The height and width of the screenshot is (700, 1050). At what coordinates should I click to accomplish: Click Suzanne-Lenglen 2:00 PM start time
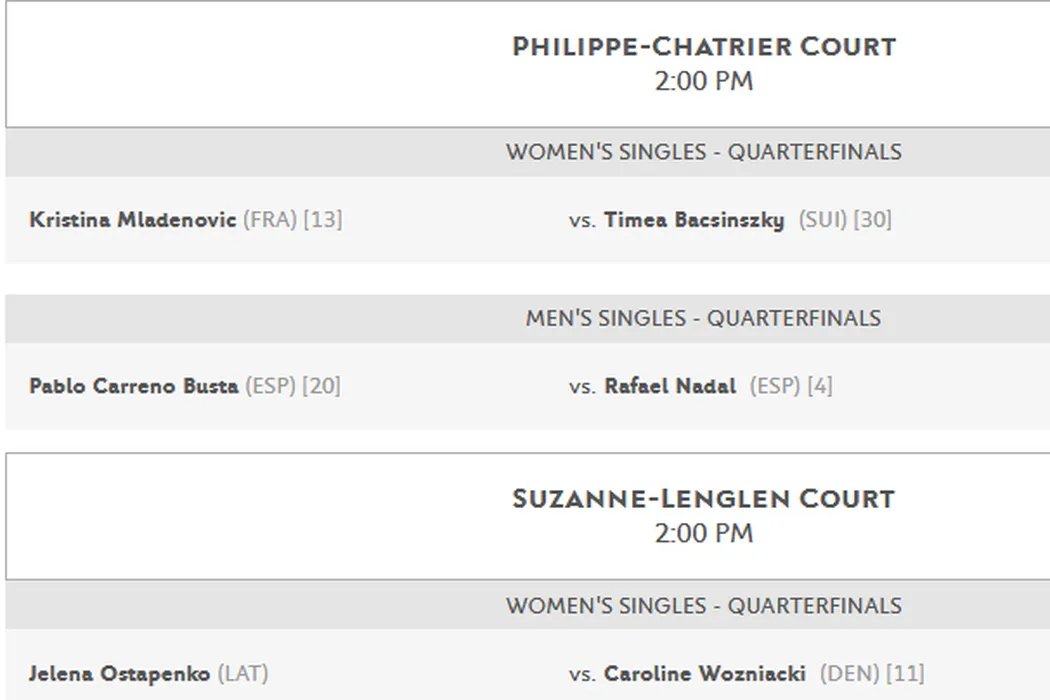click(704, 534)
